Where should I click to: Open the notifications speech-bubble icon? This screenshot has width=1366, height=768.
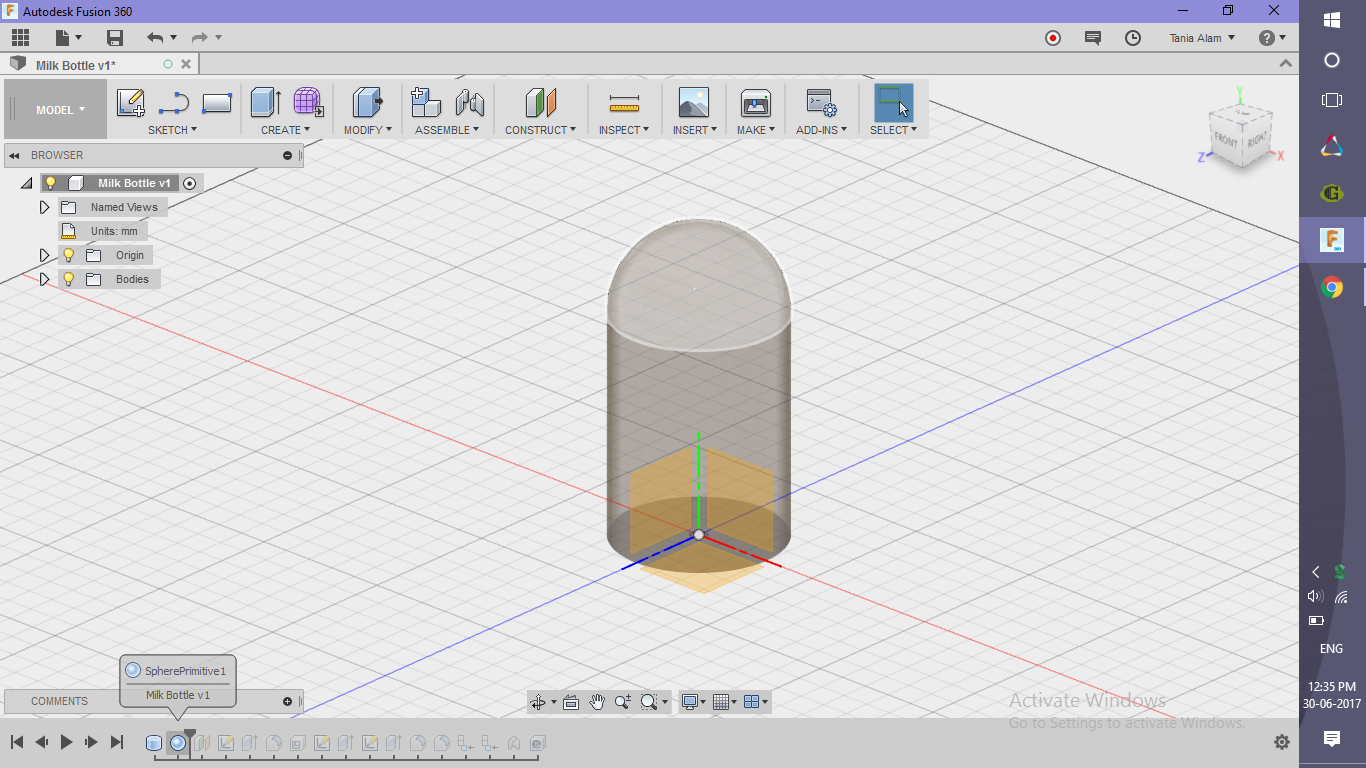tap(1092, 38)
